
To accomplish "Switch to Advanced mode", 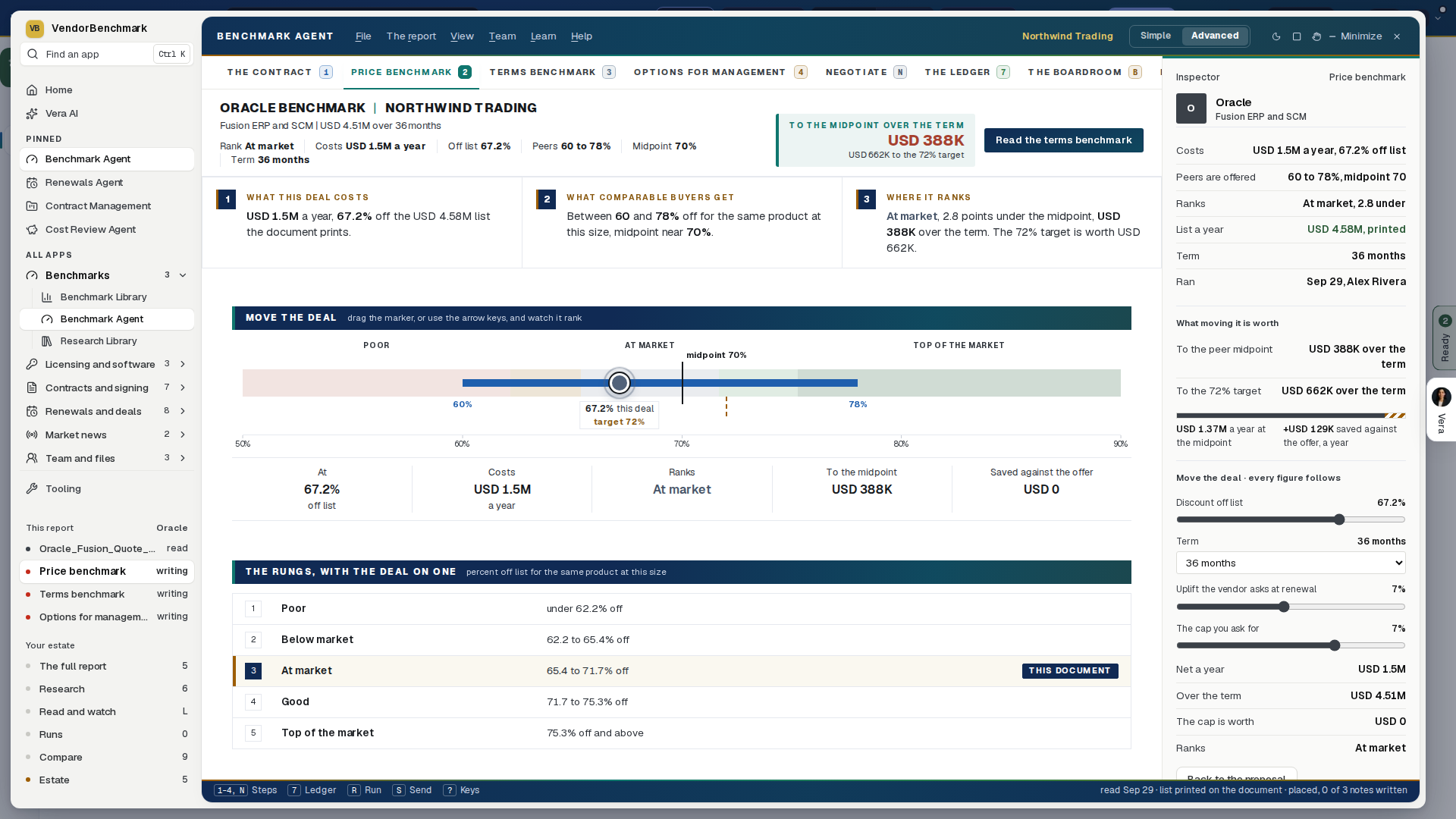I will pos(1215,36).
